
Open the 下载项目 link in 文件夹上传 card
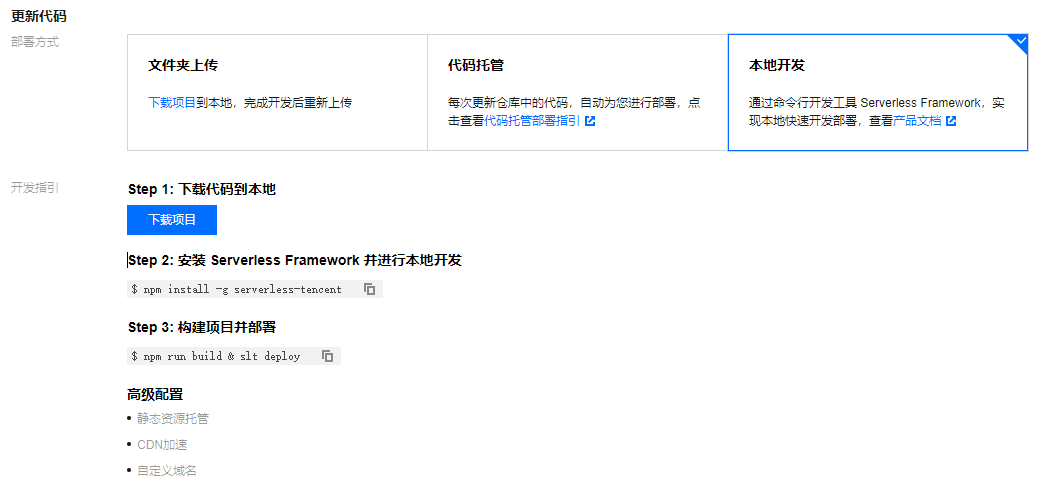(x=172, y=102)
